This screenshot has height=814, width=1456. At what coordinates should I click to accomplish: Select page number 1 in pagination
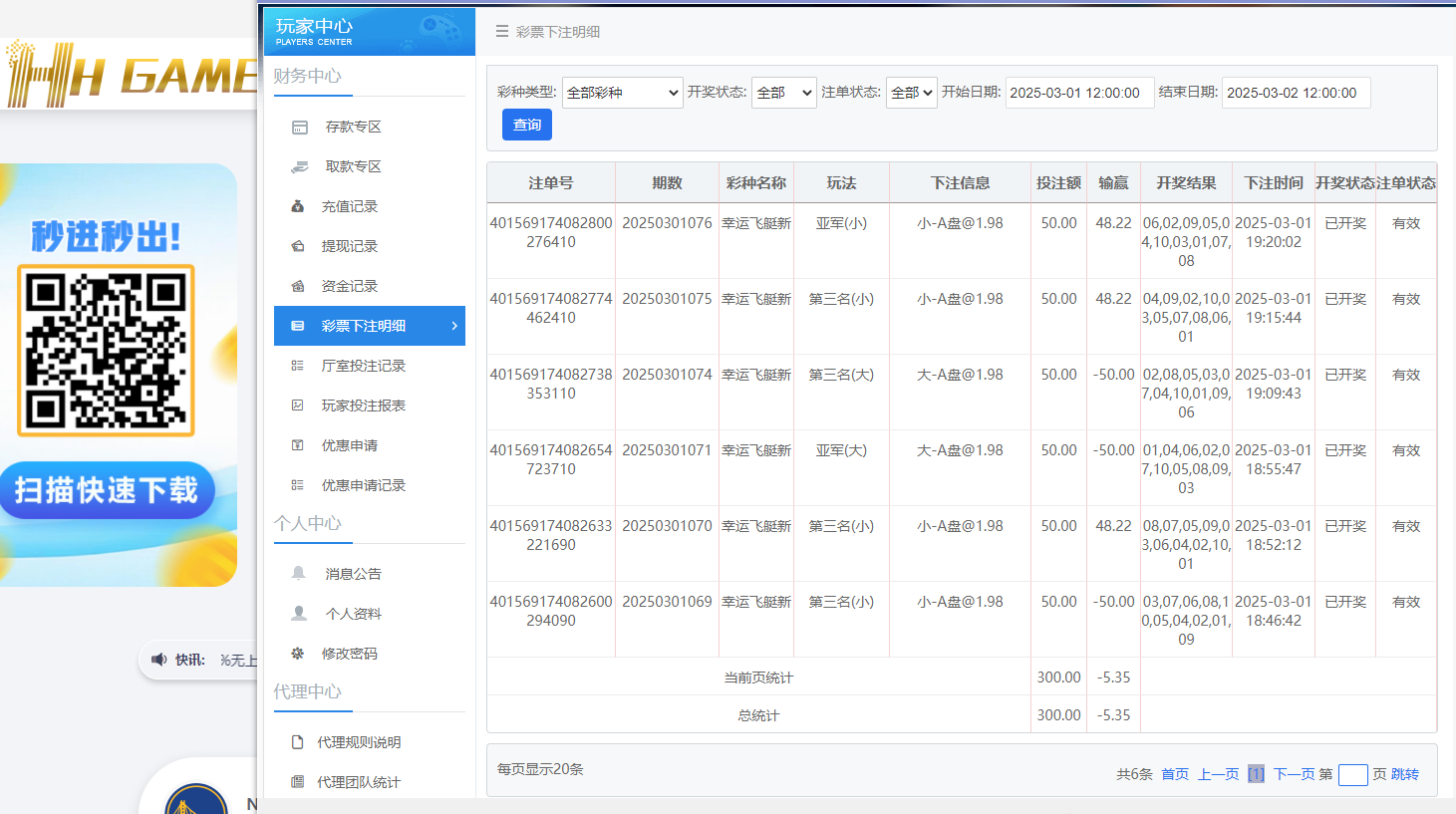(1256, 773)
